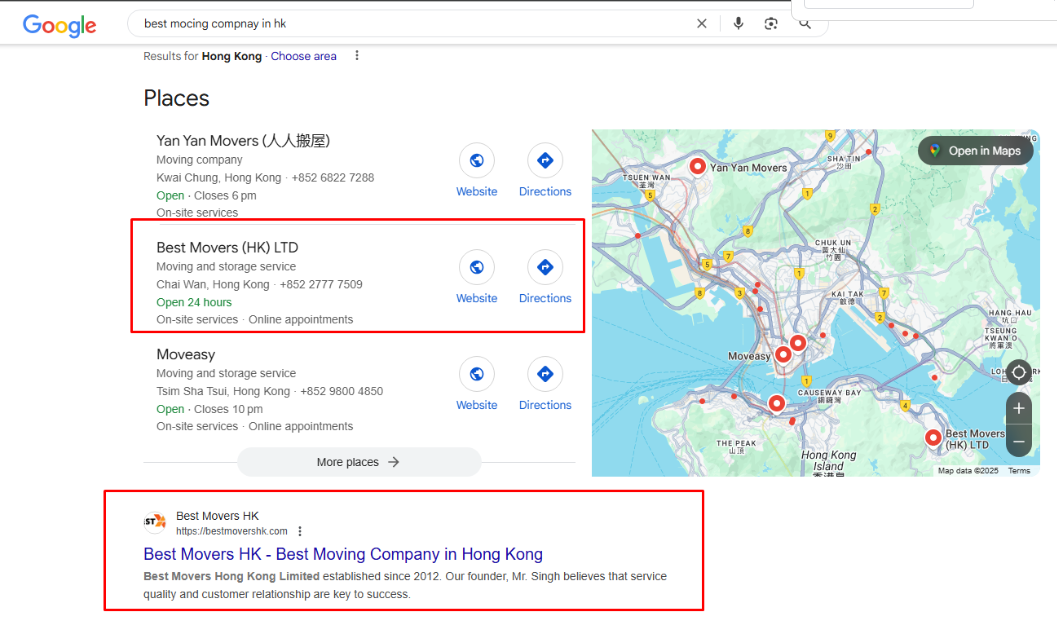Open Best Movers (HK) LTD listing title
Viewport: 1057px width, 633px height.
coord(227,247)
